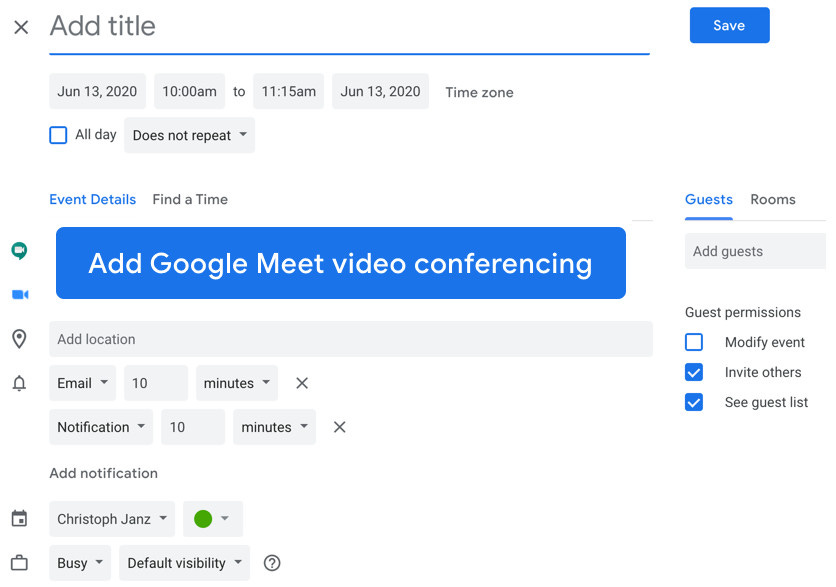Image resolution: width=836 pixels, height=587 pixels.
Task: Open the green event color picker
Action: pyautogui.click(x=213, y=519)
